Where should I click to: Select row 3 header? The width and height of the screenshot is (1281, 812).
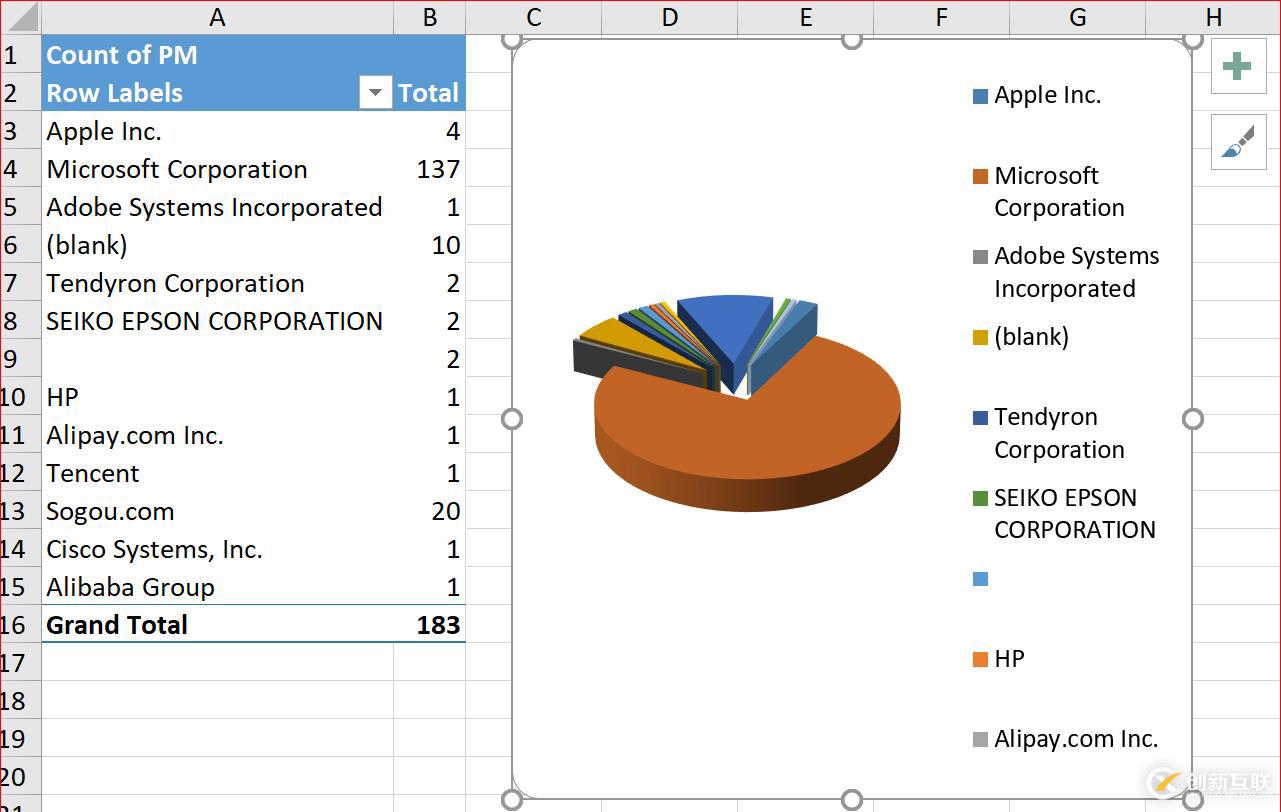point(20,131)
